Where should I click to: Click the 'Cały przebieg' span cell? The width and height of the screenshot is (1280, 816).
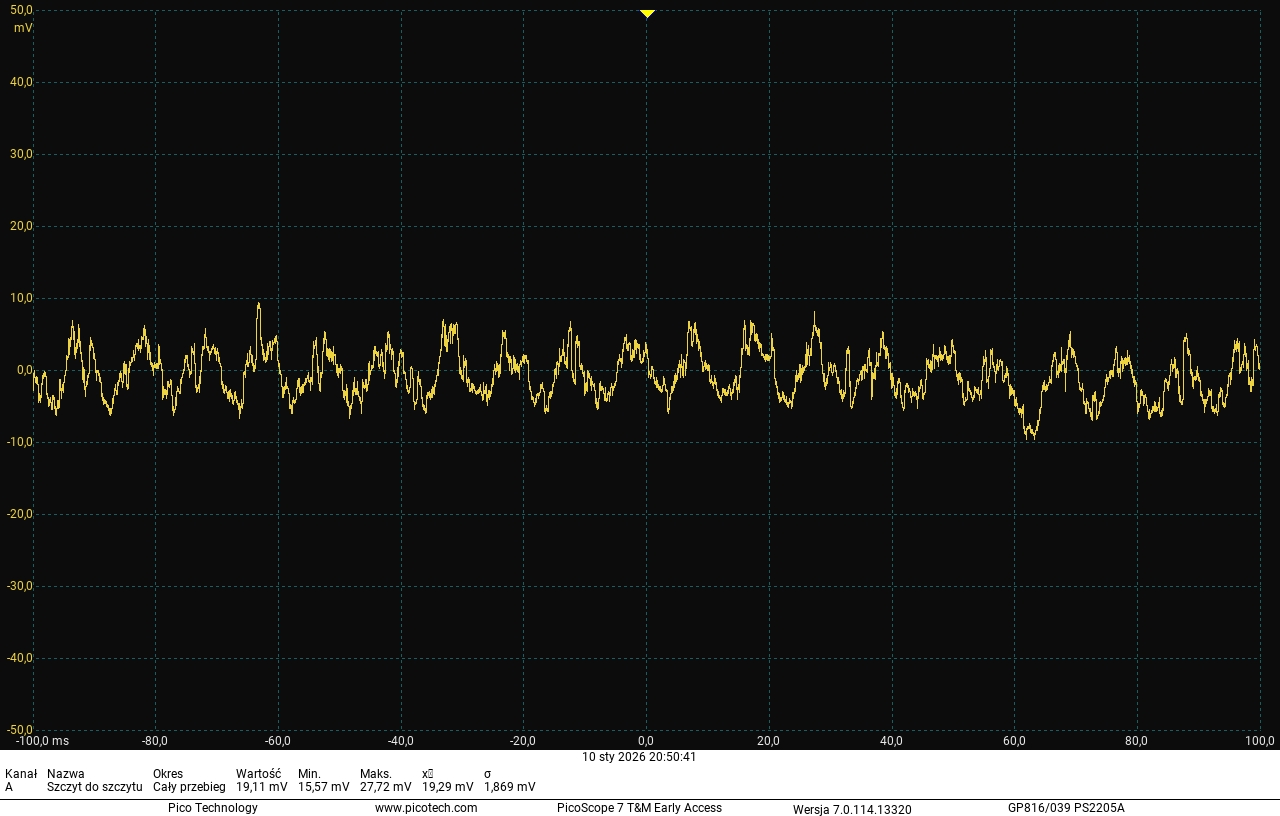189,787
